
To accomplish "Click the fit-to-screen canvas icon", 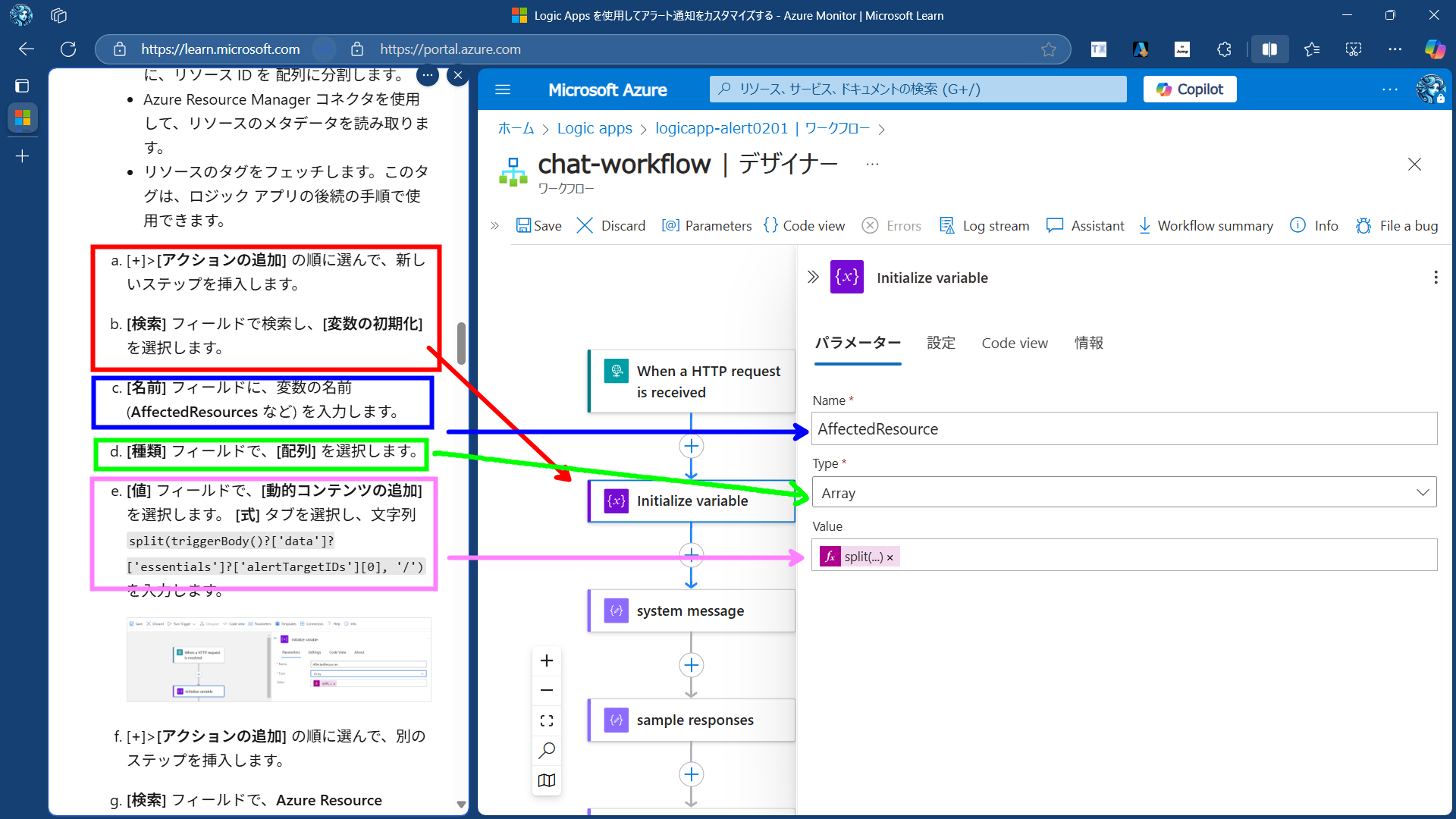I will [546, 720].
